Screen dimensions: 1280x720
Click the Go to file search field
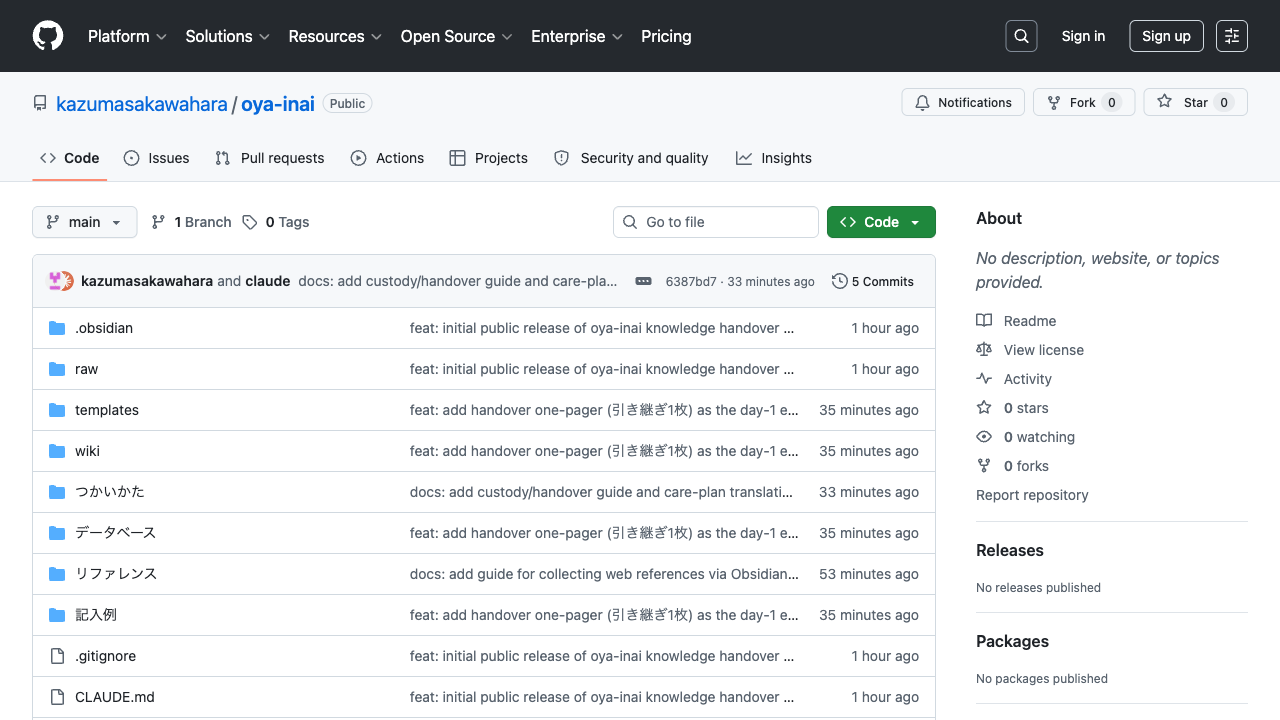716,222
